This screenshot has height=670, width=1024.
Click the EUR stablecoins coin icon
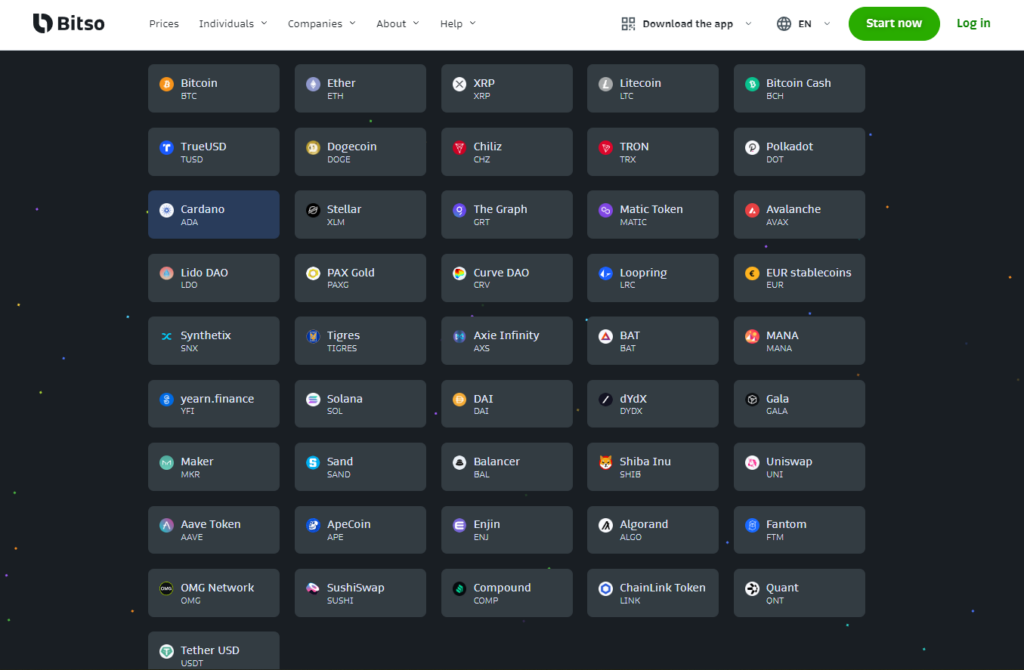pos(752,273)
